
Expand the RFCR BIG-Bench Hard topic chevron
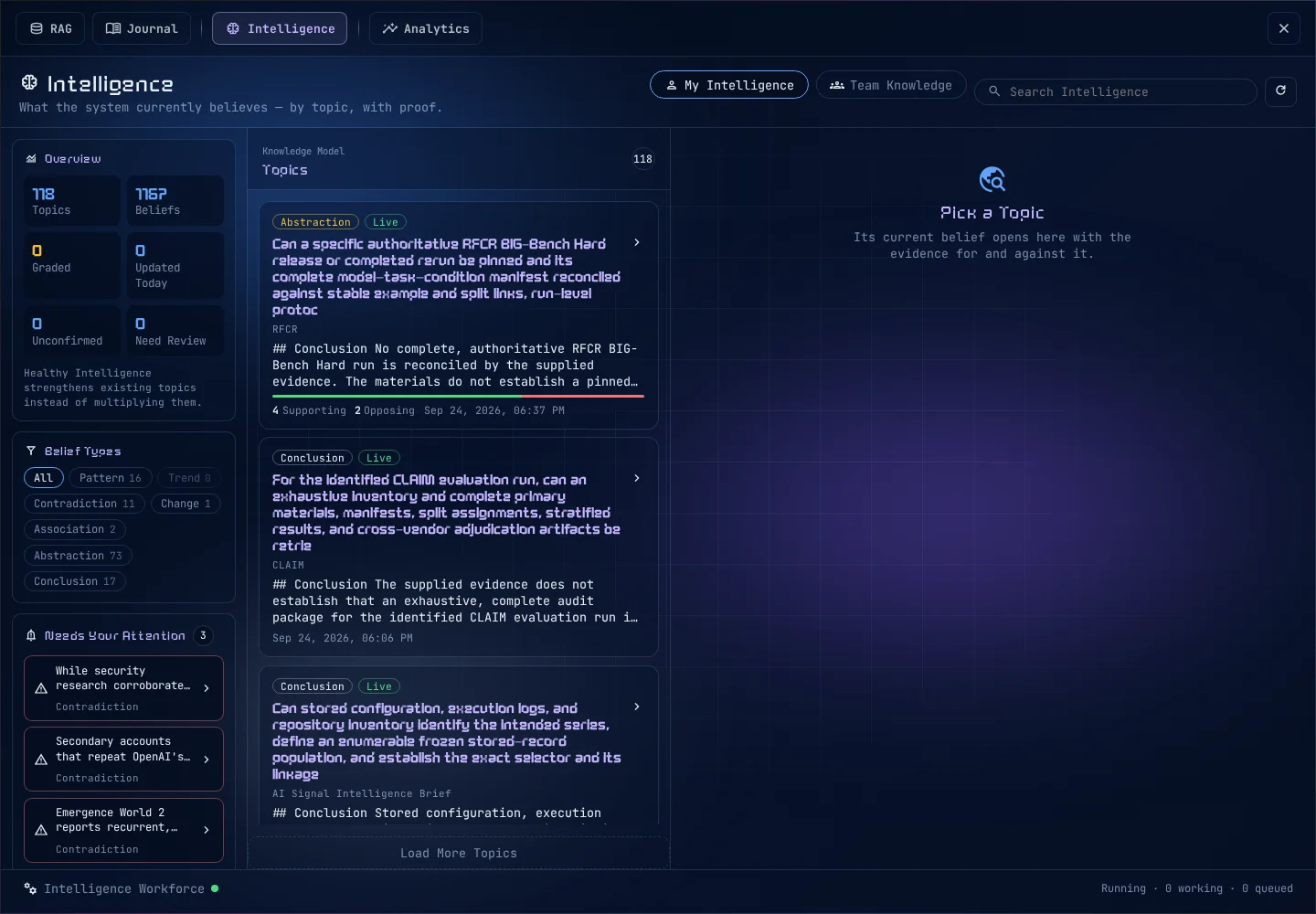pyautogui.click(x=637, y=243)
